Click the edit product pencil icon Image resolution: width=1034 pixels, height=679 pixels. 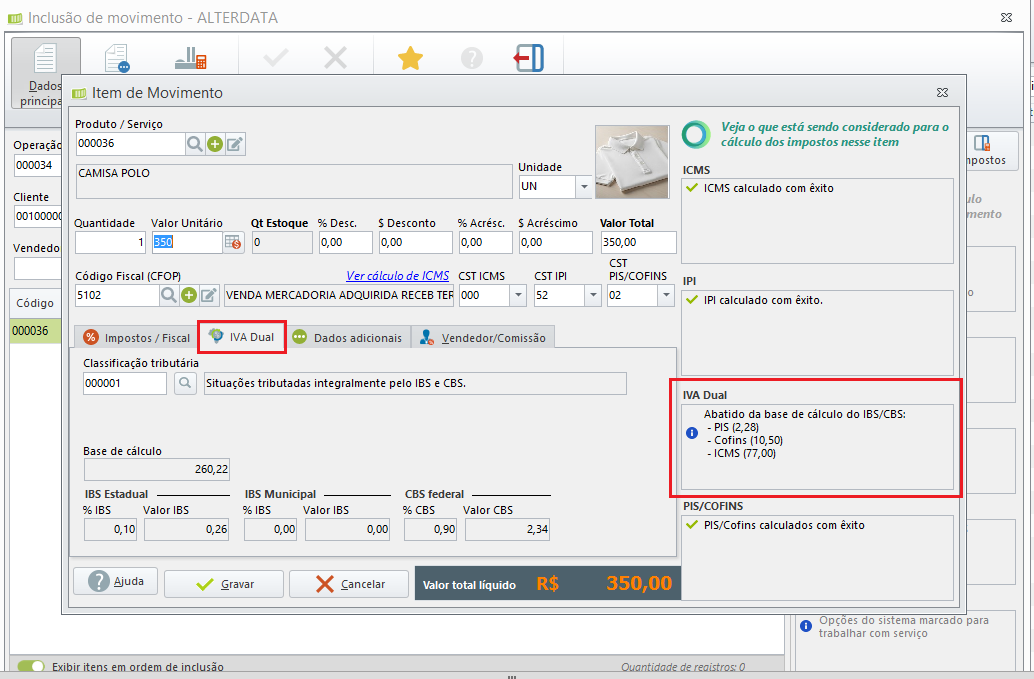235,144
